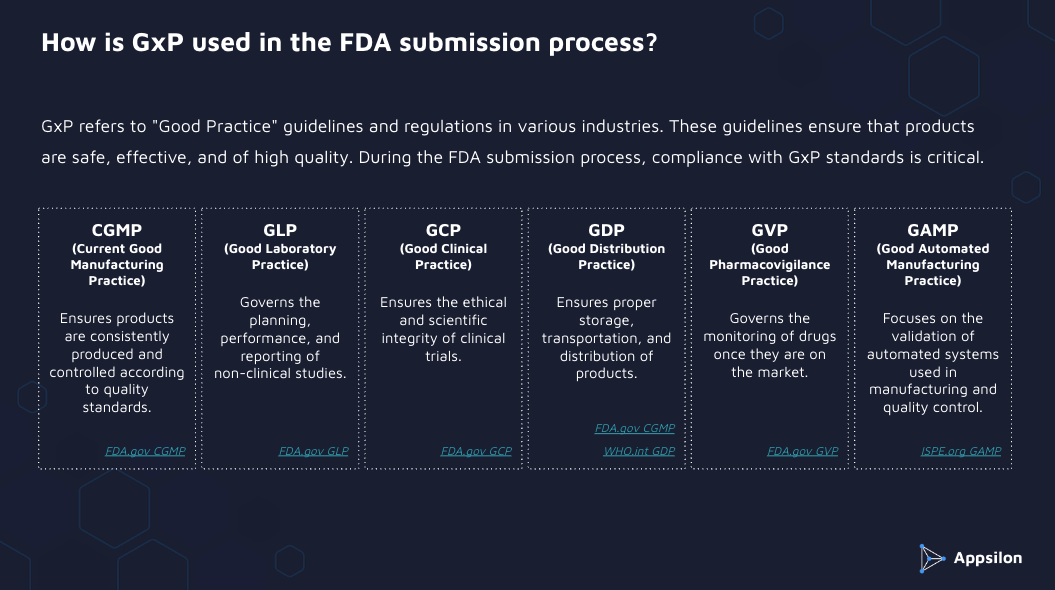Follow the FDA.gov GCP link
This screenshot has width=1055, height=590.
pyautogui.click(x=476, y=451)
